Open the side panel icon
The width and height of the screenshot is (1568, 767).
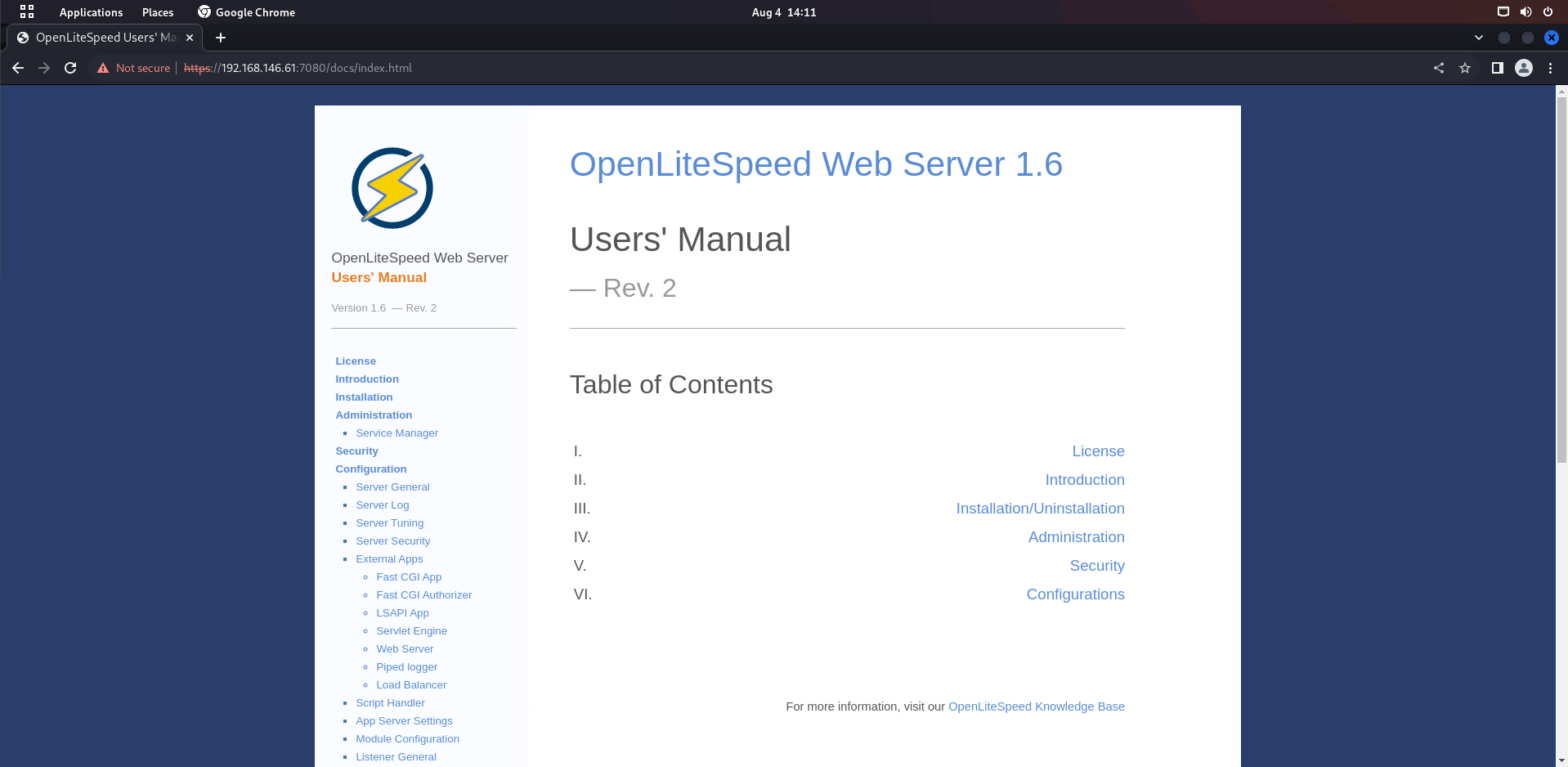click(x=1497, y=68)
